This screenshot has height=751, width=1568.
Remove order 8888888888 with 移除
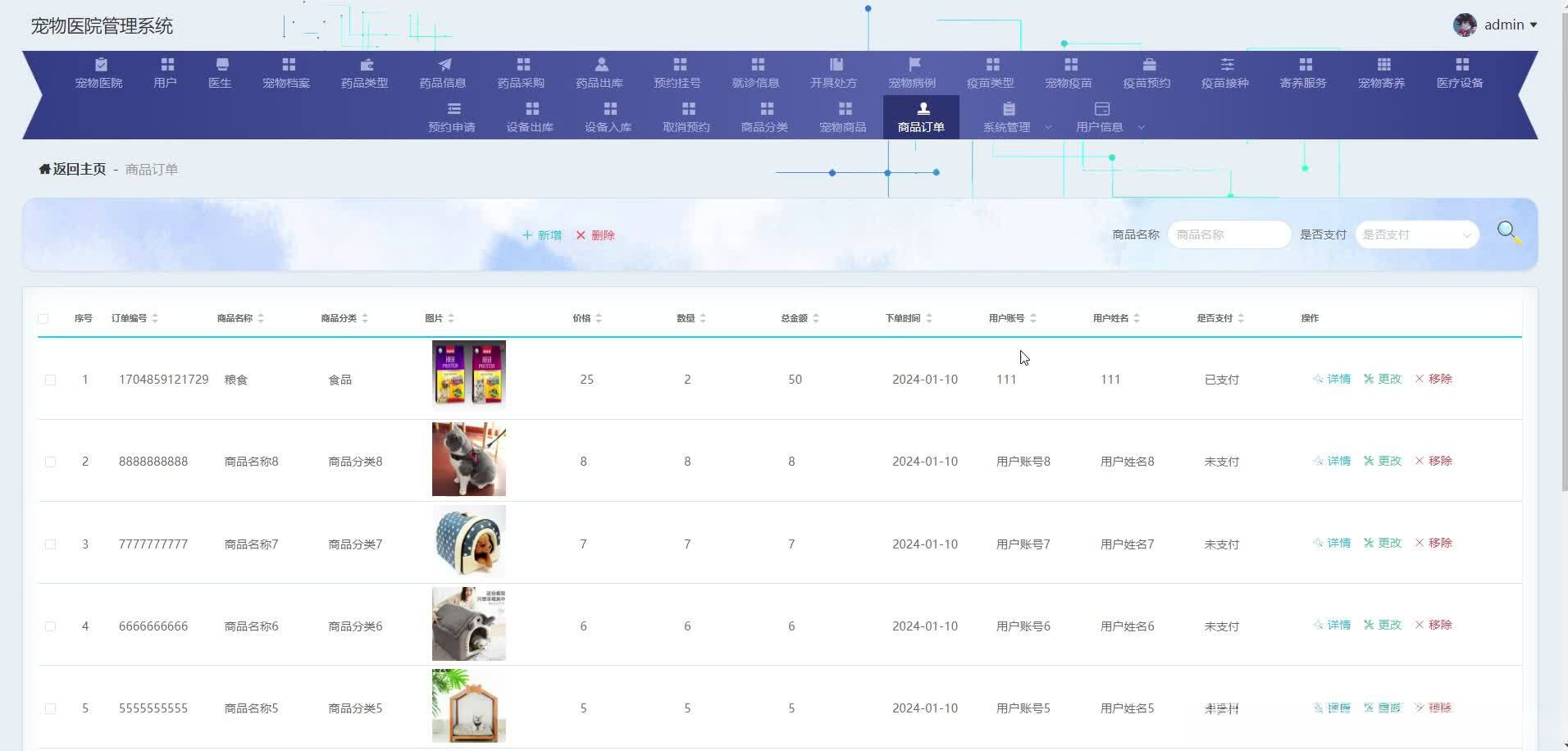pyautogui.click(x=1434, y=461)
